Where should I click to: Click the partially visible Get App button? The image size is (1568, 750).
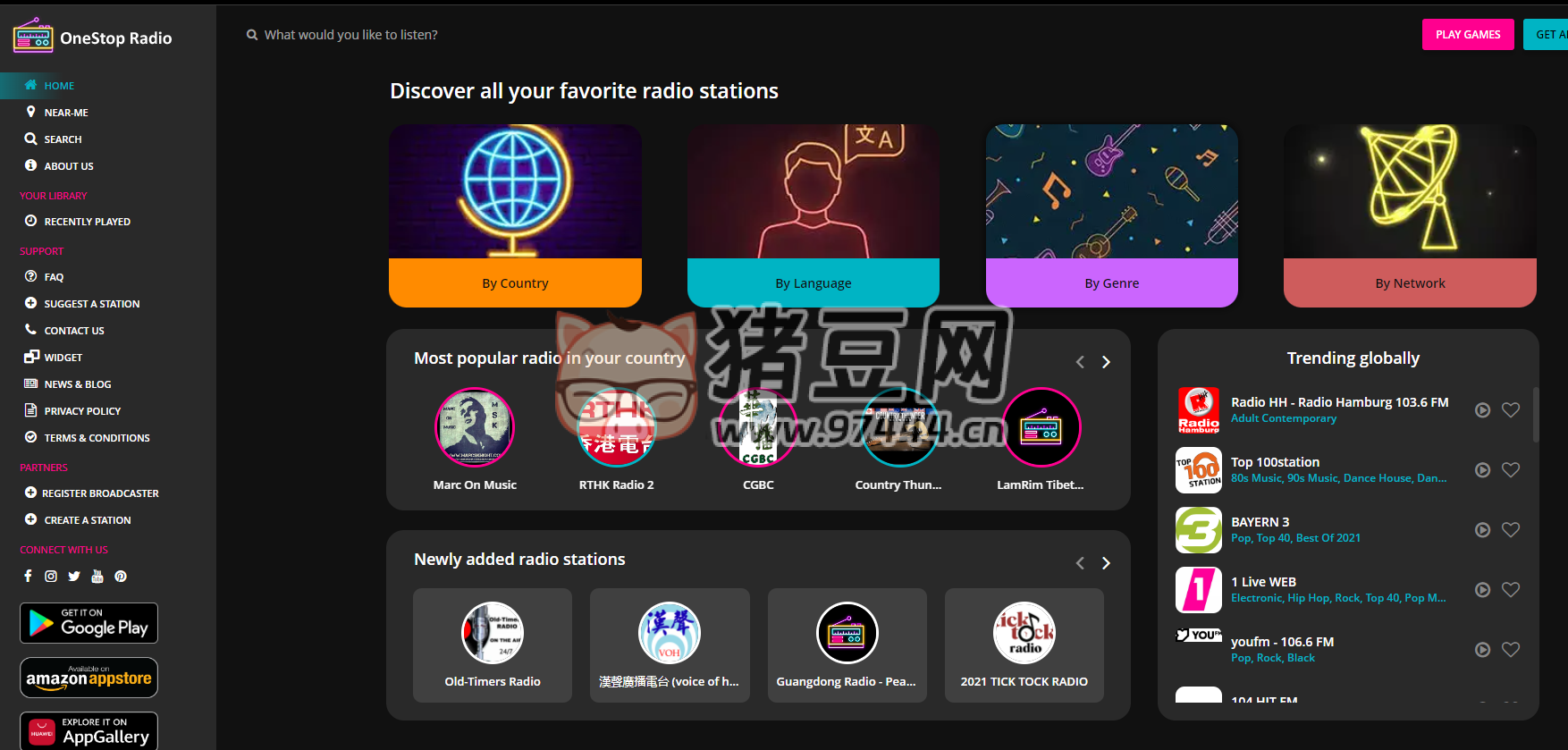(x=1546, y=35)
